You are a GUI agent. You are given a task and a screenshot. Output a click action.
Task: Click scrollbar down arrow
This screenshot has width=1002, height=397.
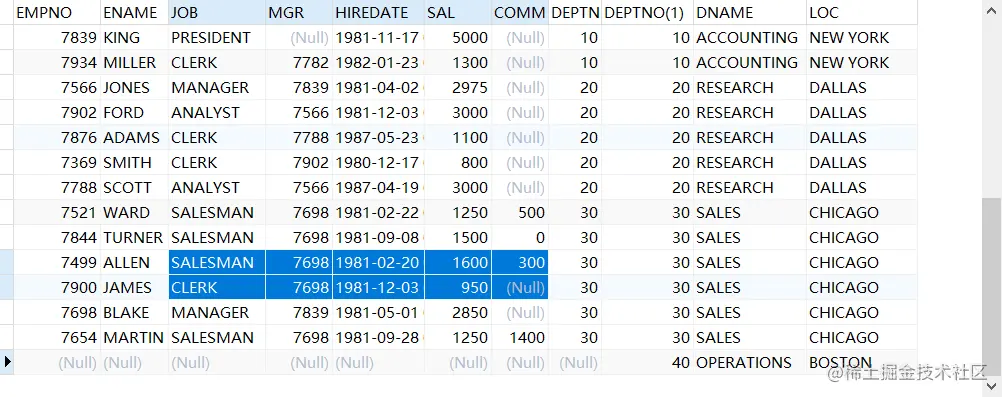(992, 386)
